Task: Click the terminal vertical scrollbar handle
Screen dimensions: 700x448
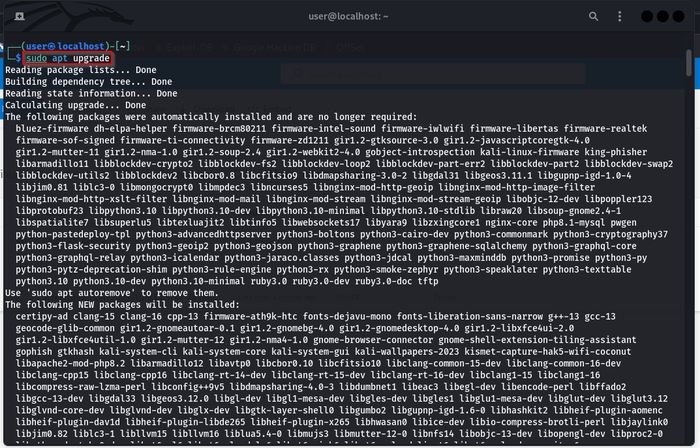Action: pyautogui.click(x=689, y=63)
